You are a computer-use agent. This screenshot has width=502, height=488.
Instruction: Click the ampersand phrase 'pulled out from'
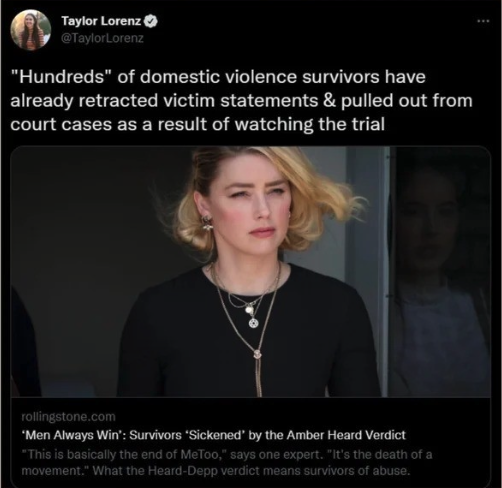click(x=398, y=101)
